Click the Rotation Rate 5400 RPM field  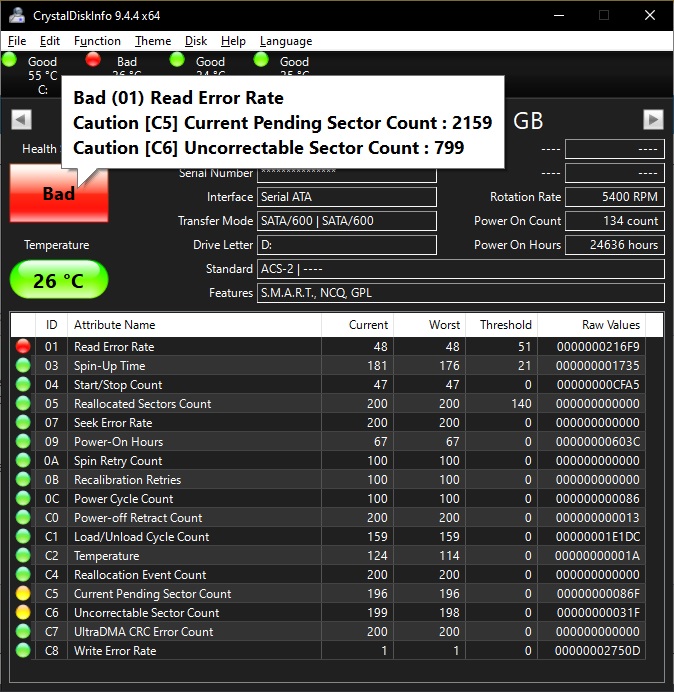pos(615,197)
